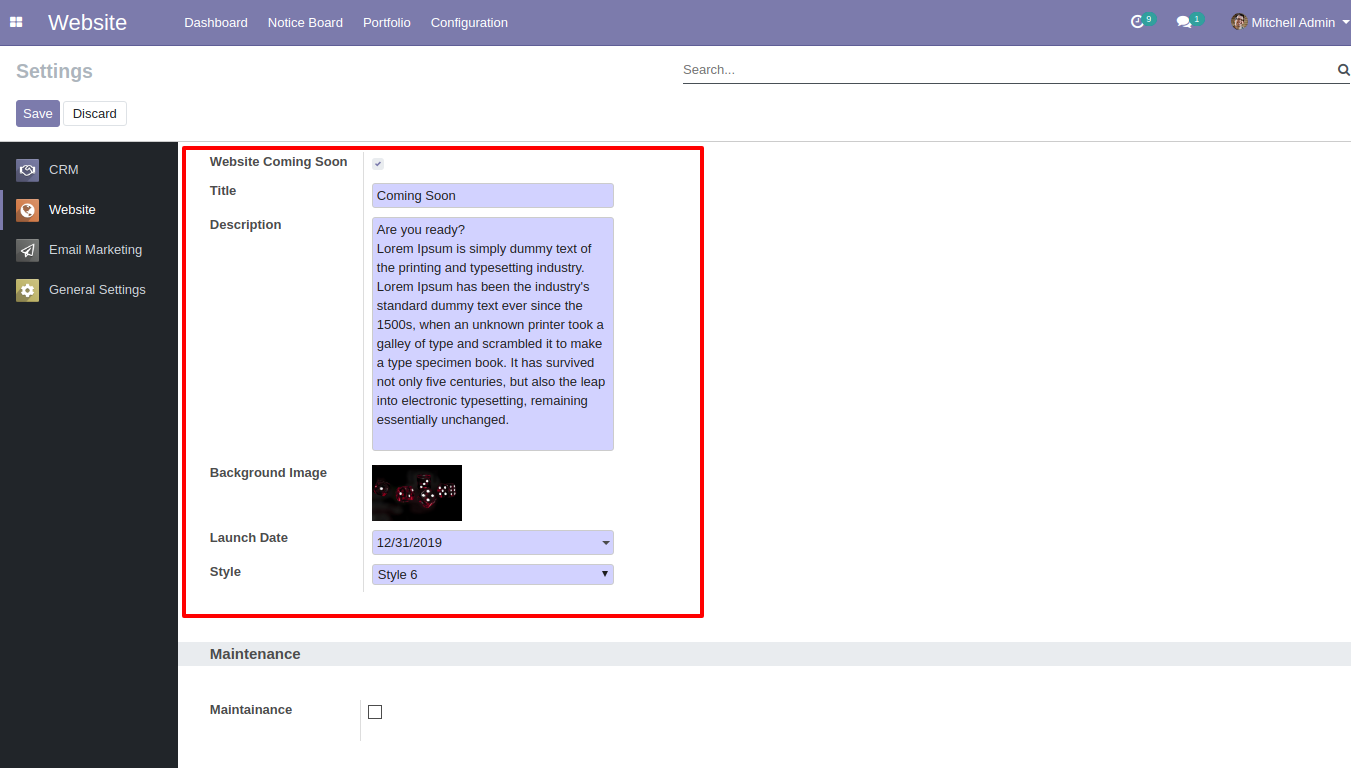Viewport: 1351px width, 768px height.
Task: Open the Notice Board menu
Action: [x=305, y=22]
